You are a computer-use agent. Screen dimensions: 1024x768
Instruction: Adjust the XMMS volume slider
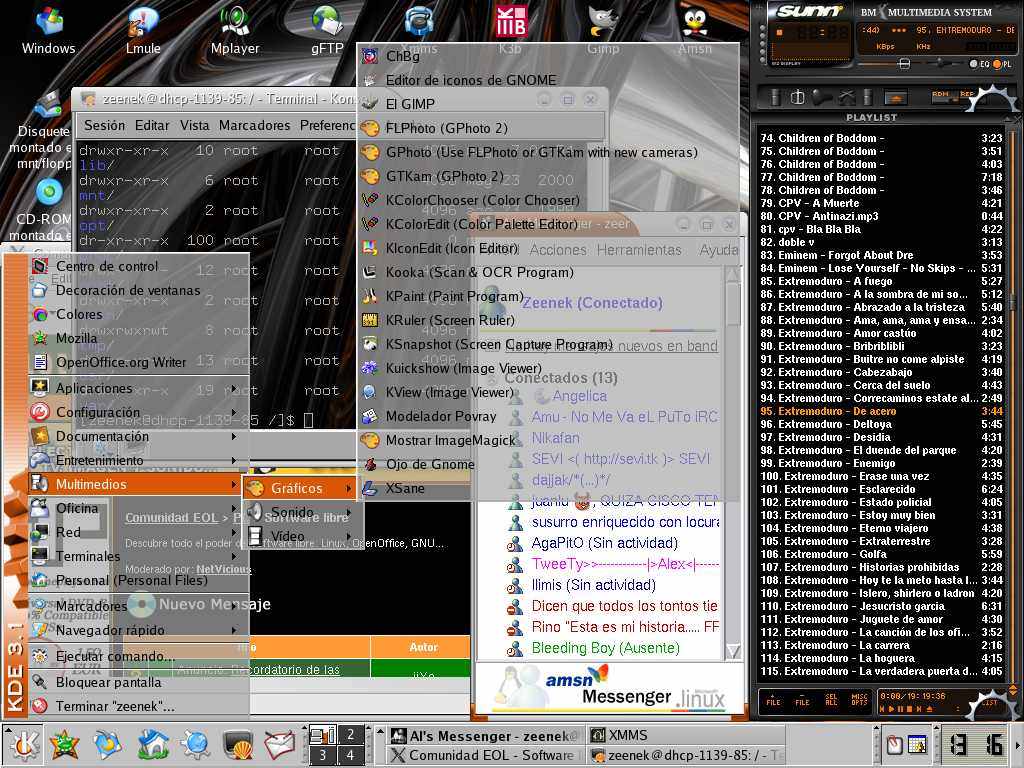click(x=905, y=63)
